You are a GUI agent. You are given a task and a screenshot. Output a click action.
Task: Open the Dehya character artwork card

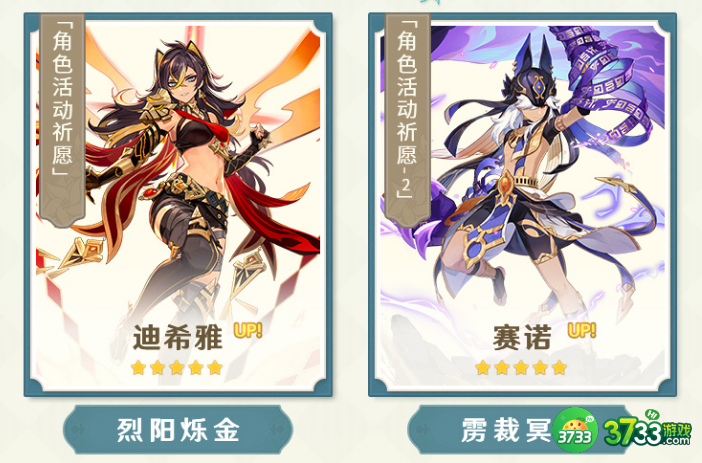[x=178, y=205]
